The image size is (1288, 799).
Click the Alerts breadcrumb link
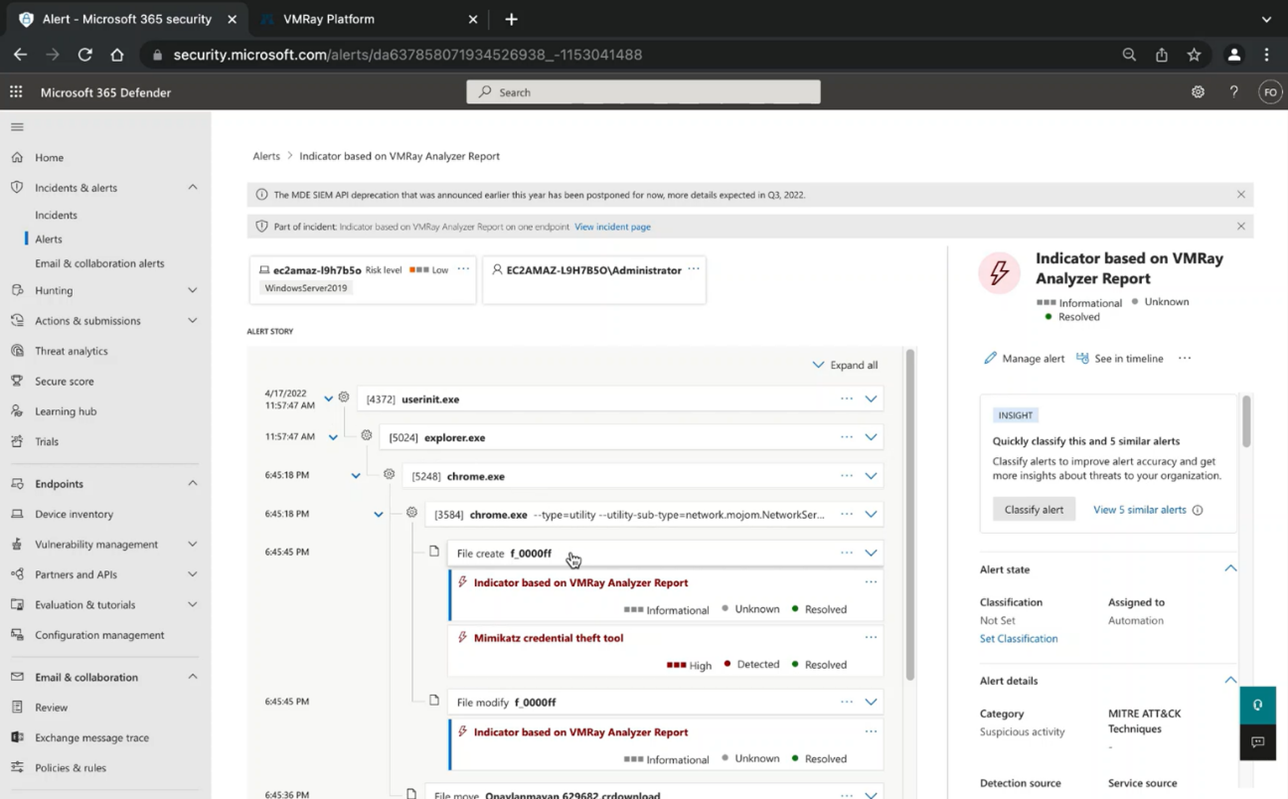pyautogui.click(x=266, y=156)
